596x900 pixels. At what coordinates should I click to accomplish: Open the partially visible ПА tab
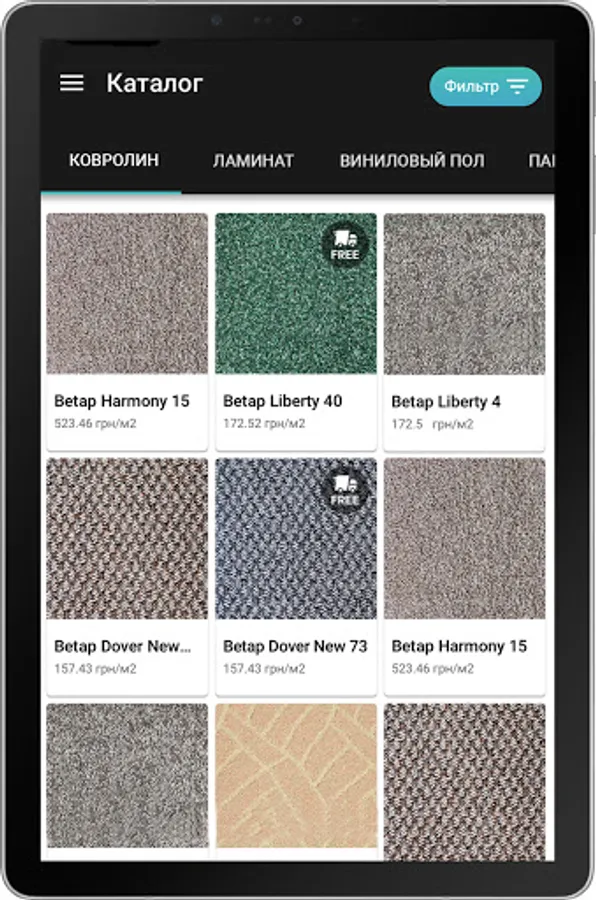541,161
